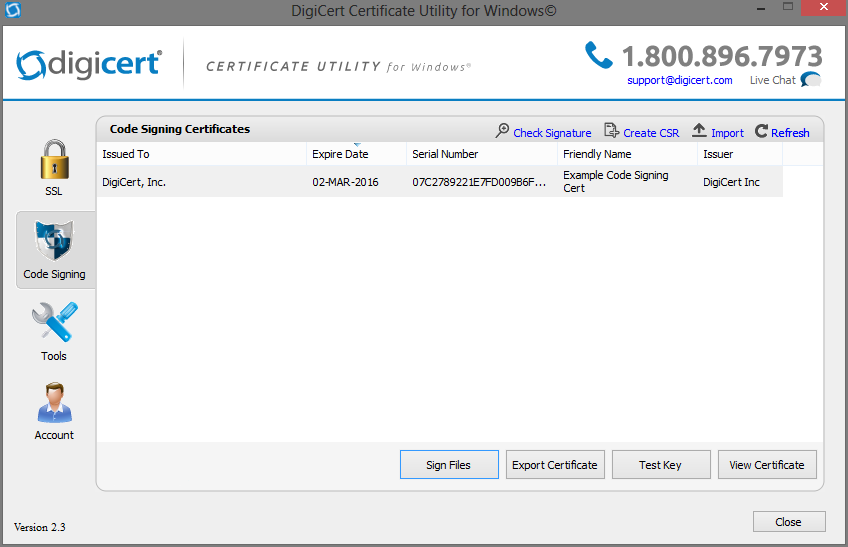848x547 pixels.
Task: Click the Create CSR document icon
Action: (x=612, y=130)
